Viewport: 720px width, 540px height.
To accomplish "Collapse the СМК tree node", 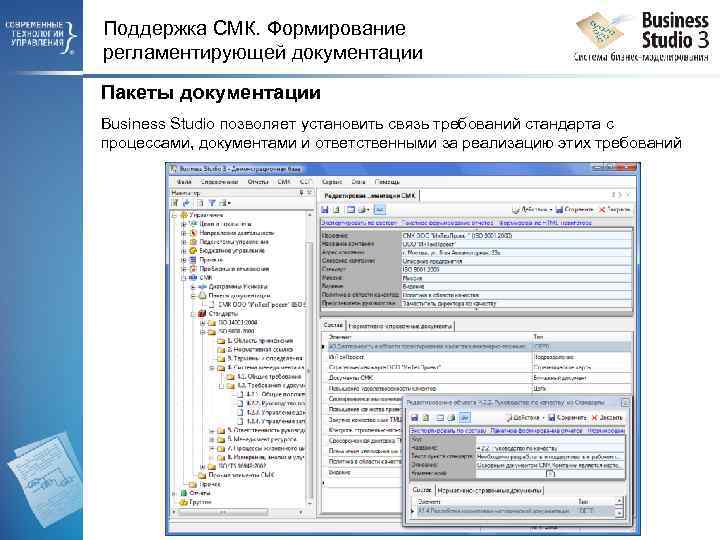I will pyautogui.click(x=184, y=278).
